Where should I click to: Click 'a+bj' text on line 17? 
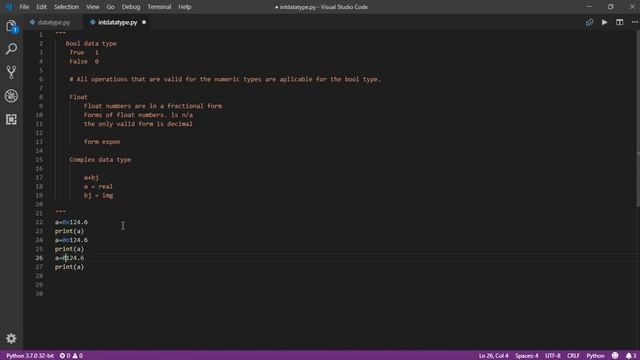[91, 178]
